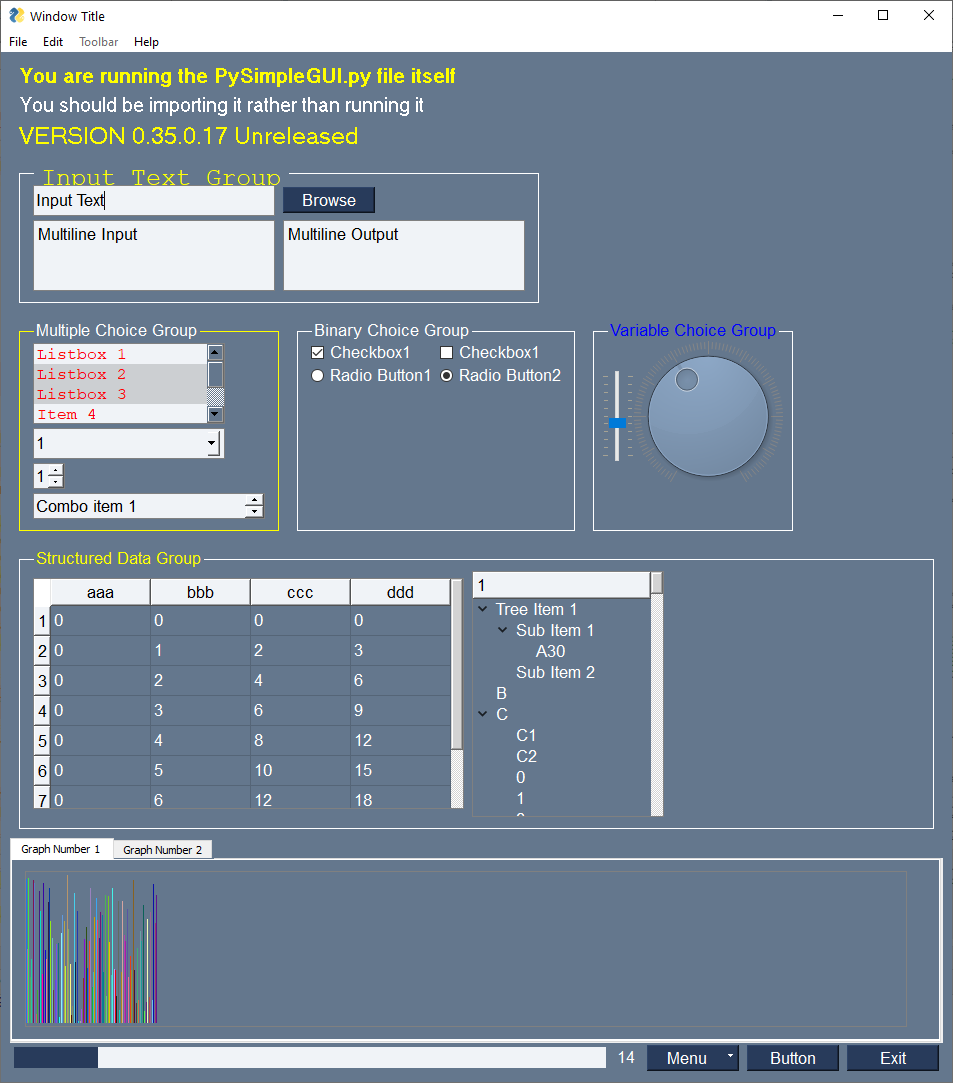Select Radio Button1
The width and height of the screenshot is (953, 1083).
click(318, 376)
